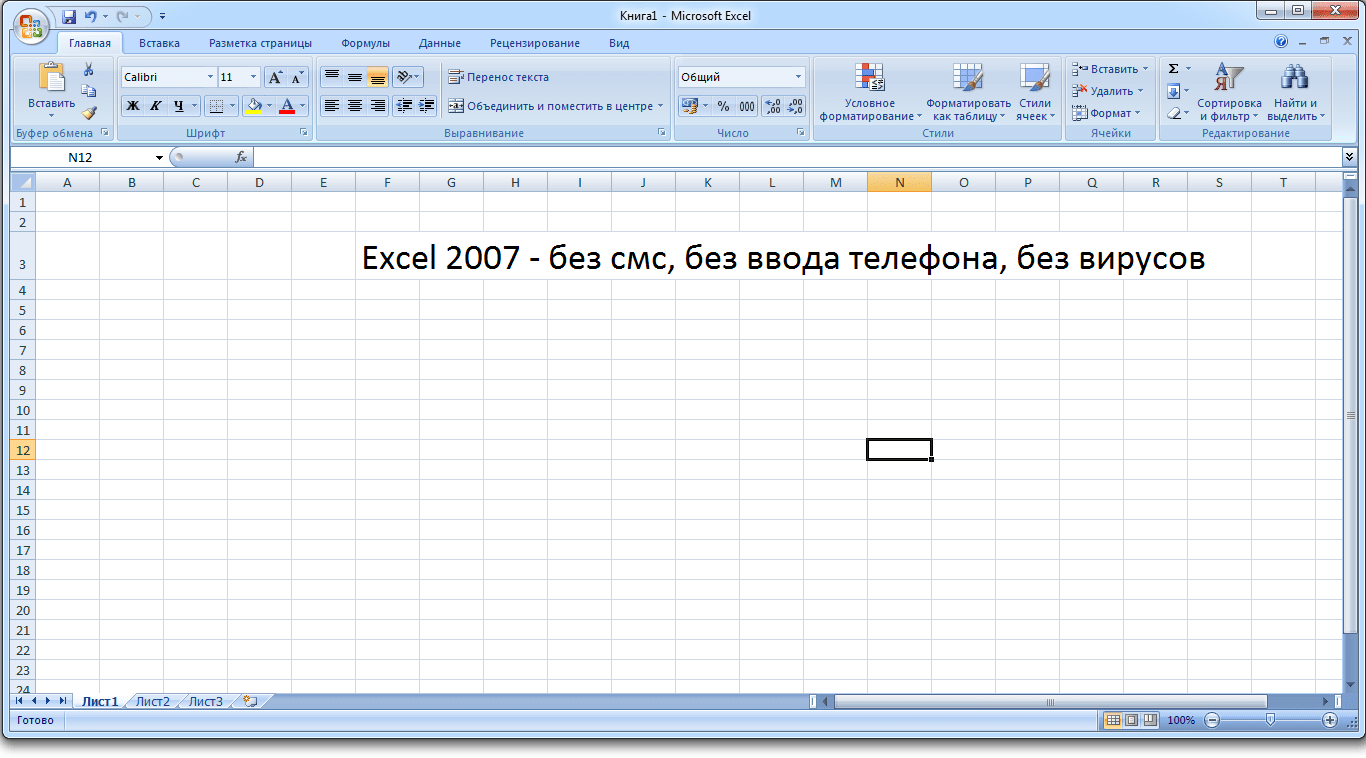Screen dimensions: 1366x758
Task: Toggle Перенос текста wrap text
Action: 498,77
